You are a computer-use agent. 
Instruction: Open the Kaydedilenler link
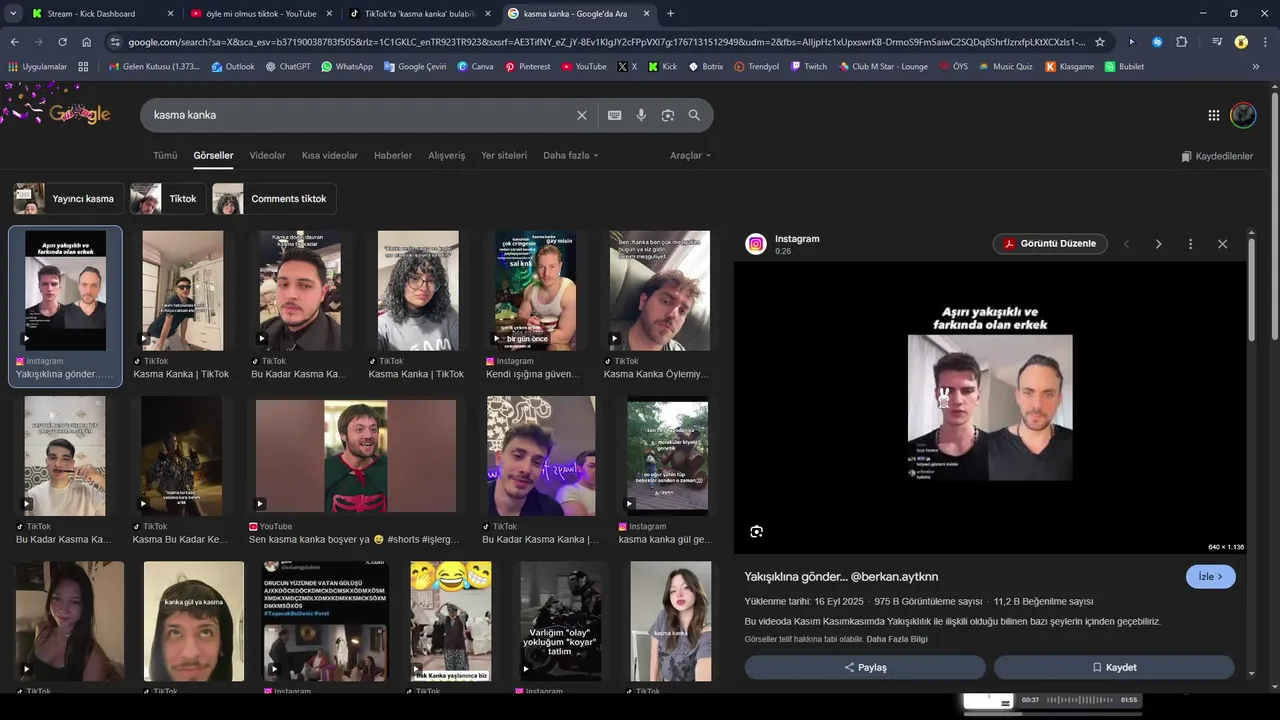1217,156
